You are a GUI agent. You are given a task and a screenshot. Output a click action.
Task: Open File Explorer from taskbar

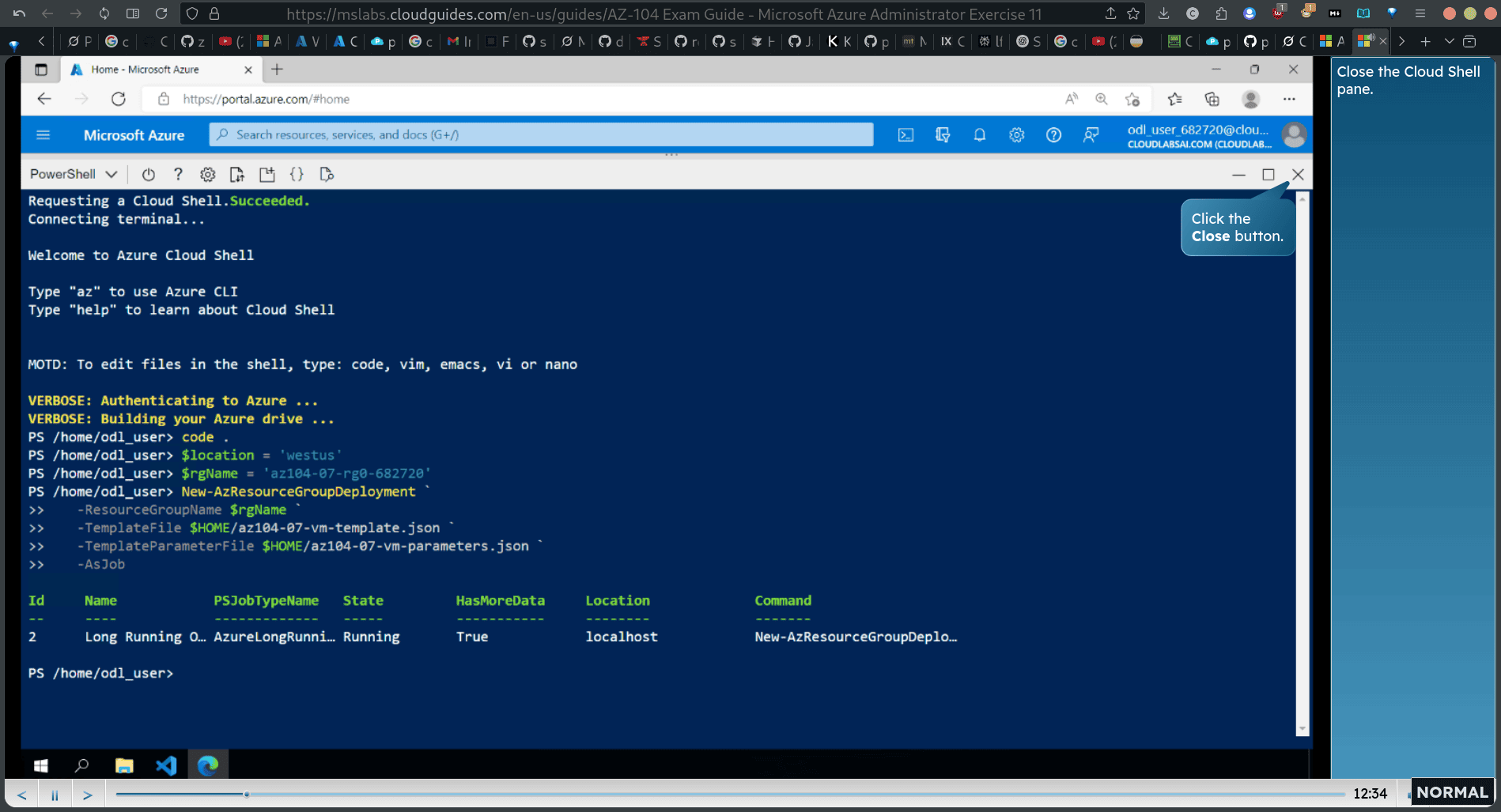click(124, 765)
